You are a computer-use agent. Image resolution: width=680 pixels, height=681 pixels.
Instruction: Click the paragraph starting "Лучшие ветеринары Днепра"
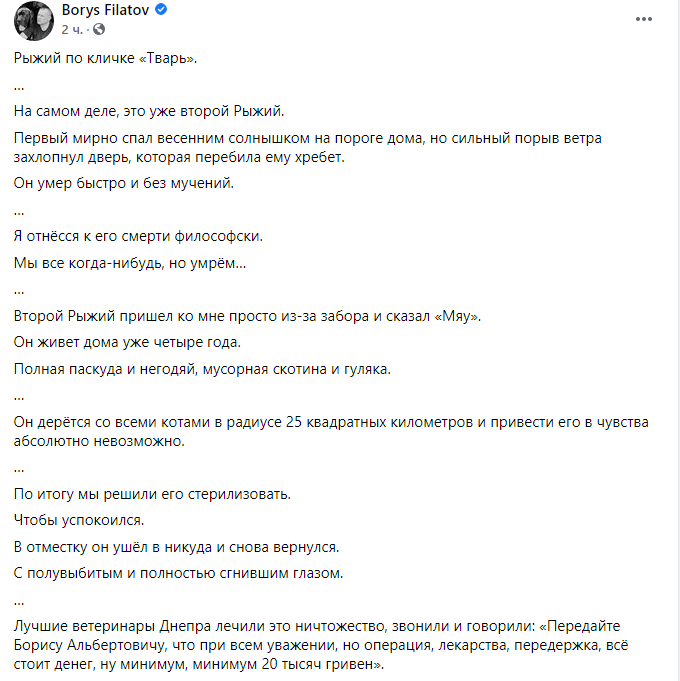coord(330,645)
